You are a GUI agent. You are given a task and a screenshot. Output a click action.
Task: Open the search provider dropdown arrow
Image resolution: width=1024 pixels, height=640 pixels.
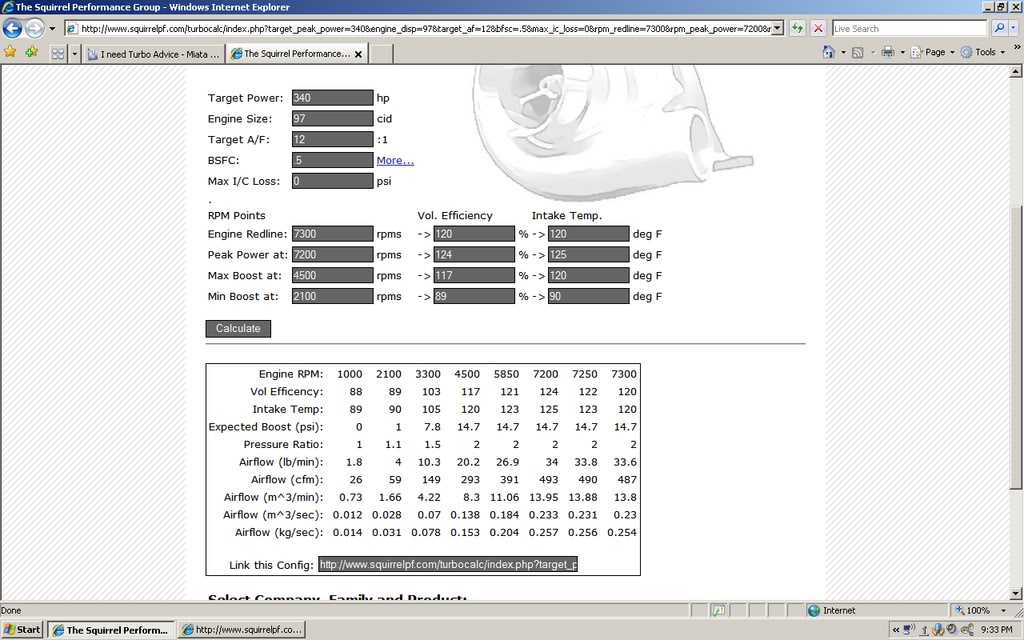(1014, 27)
